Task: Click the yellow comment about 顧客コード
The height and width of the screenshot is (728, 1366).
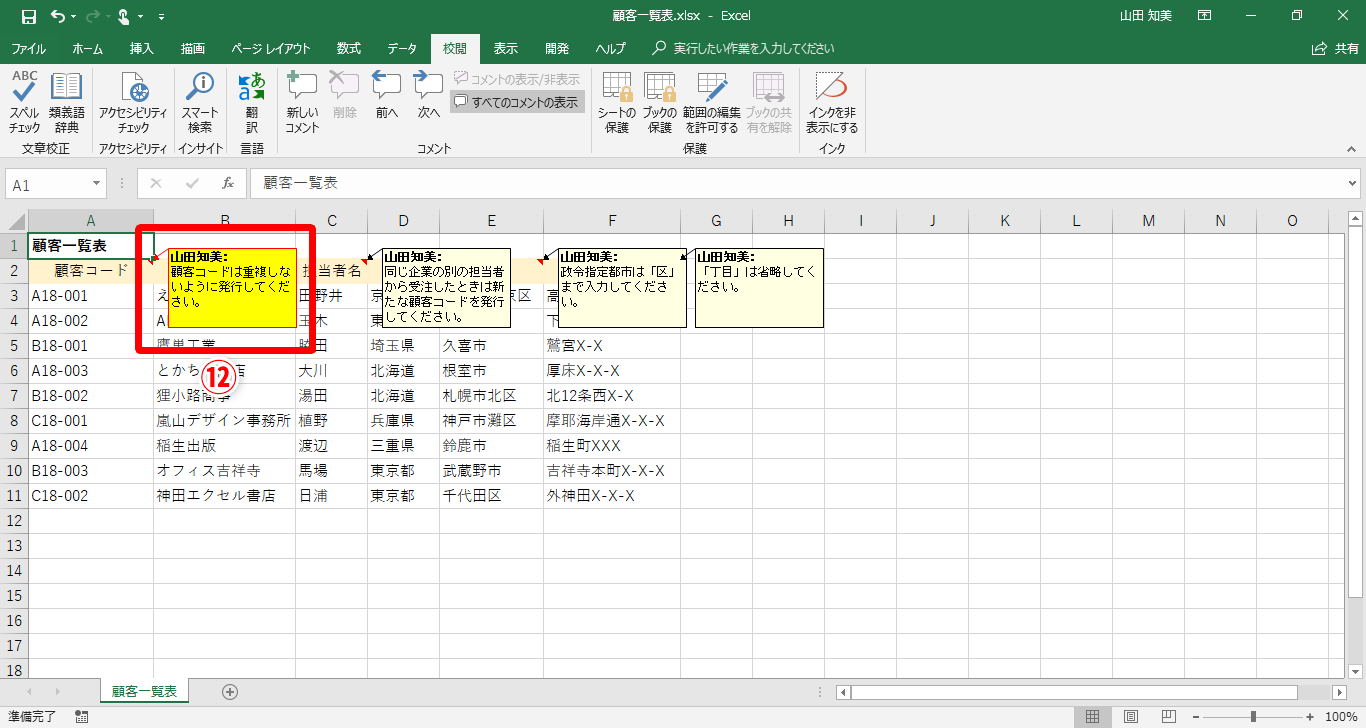Action: tap(232, 288)
